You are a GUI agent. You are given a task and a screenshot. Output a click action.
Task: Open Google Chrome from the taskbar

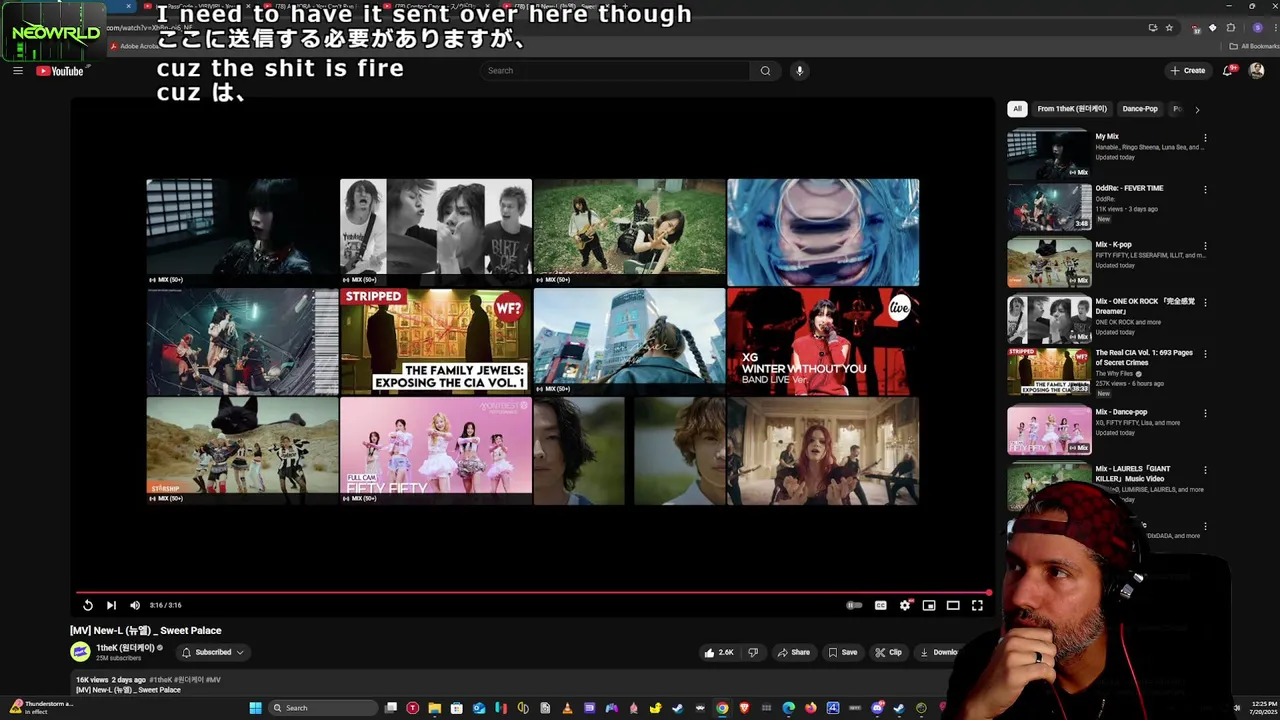[x=722, y=708]
